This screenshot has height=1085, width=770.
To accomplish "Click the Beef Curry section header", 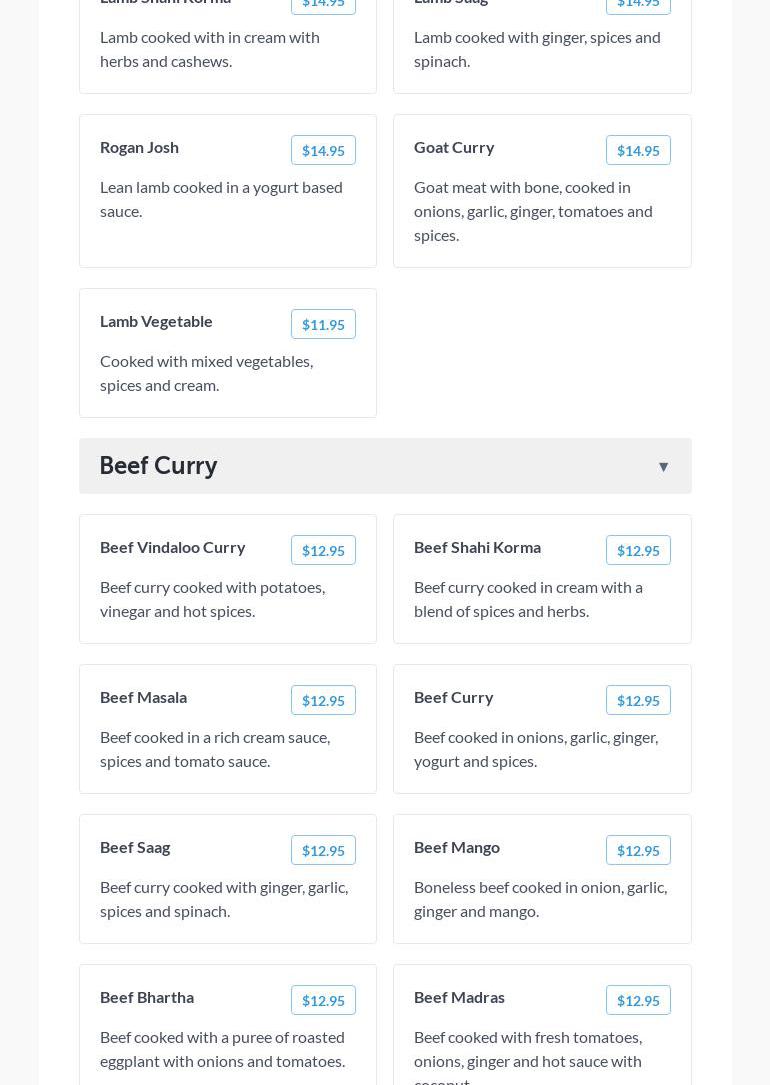I will (x=158, y=466).
